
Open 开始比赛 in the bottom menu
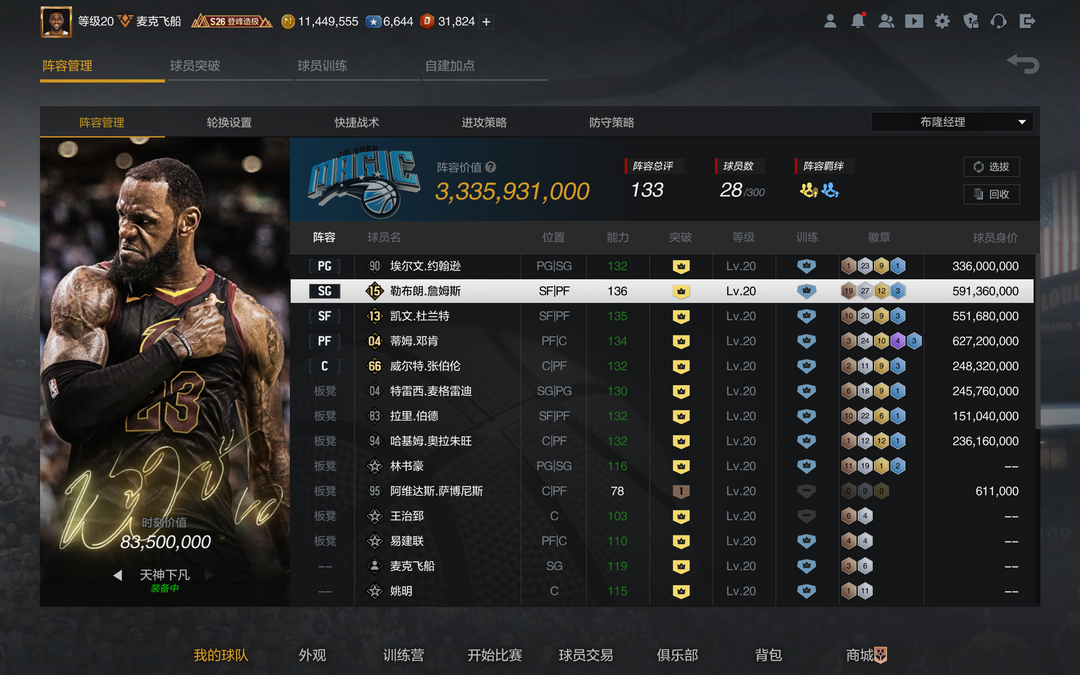tap(495, 655)
